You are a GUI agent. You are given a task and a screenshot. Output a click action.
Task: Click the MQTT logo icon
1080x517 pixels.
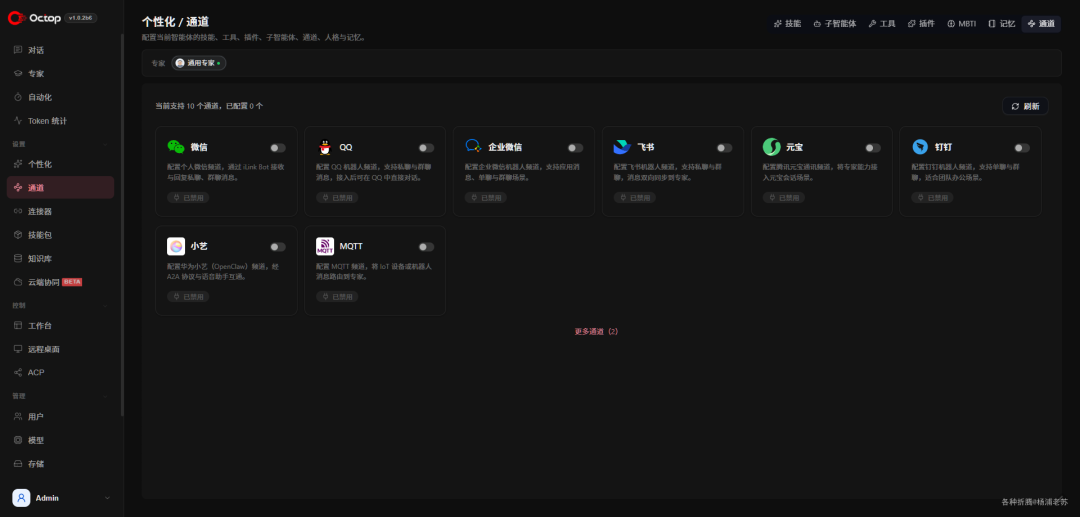[325, 246]
